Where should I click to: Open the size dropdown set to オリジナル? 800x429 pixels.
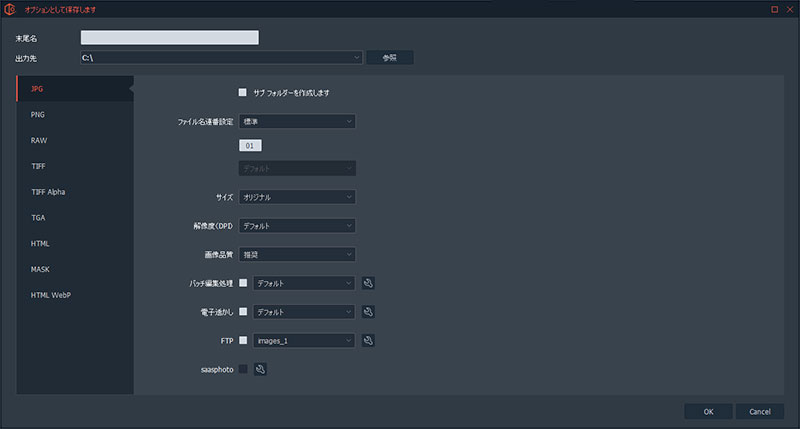click(297, 197)
